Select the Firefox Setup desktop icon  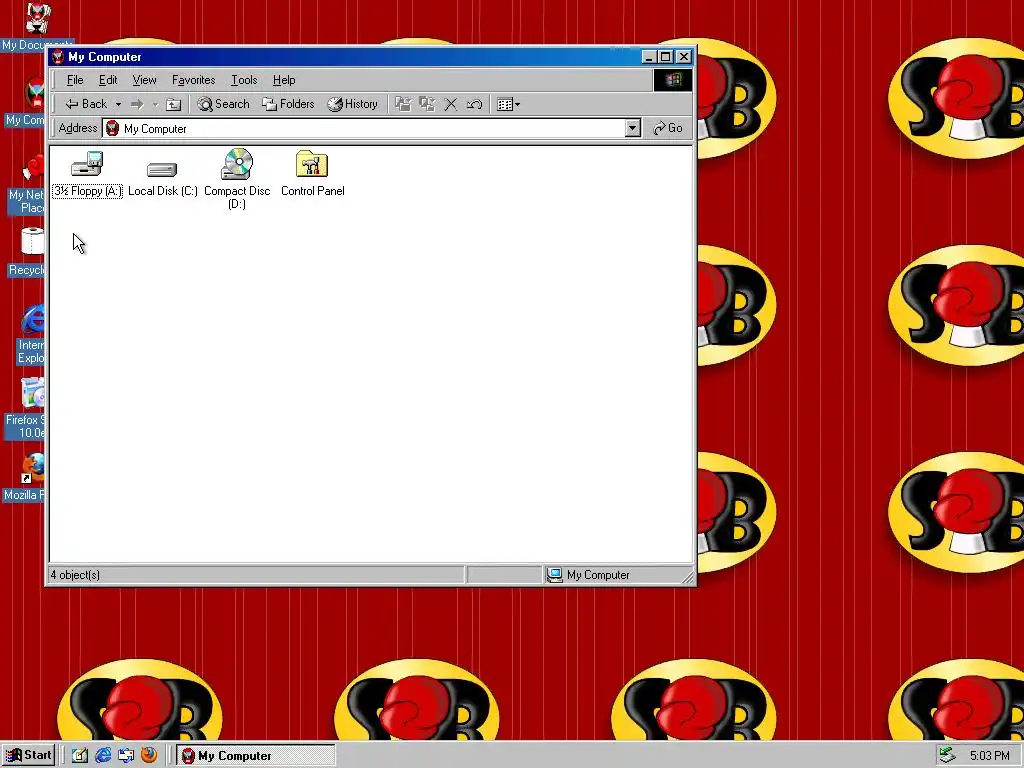click(25, 409)
